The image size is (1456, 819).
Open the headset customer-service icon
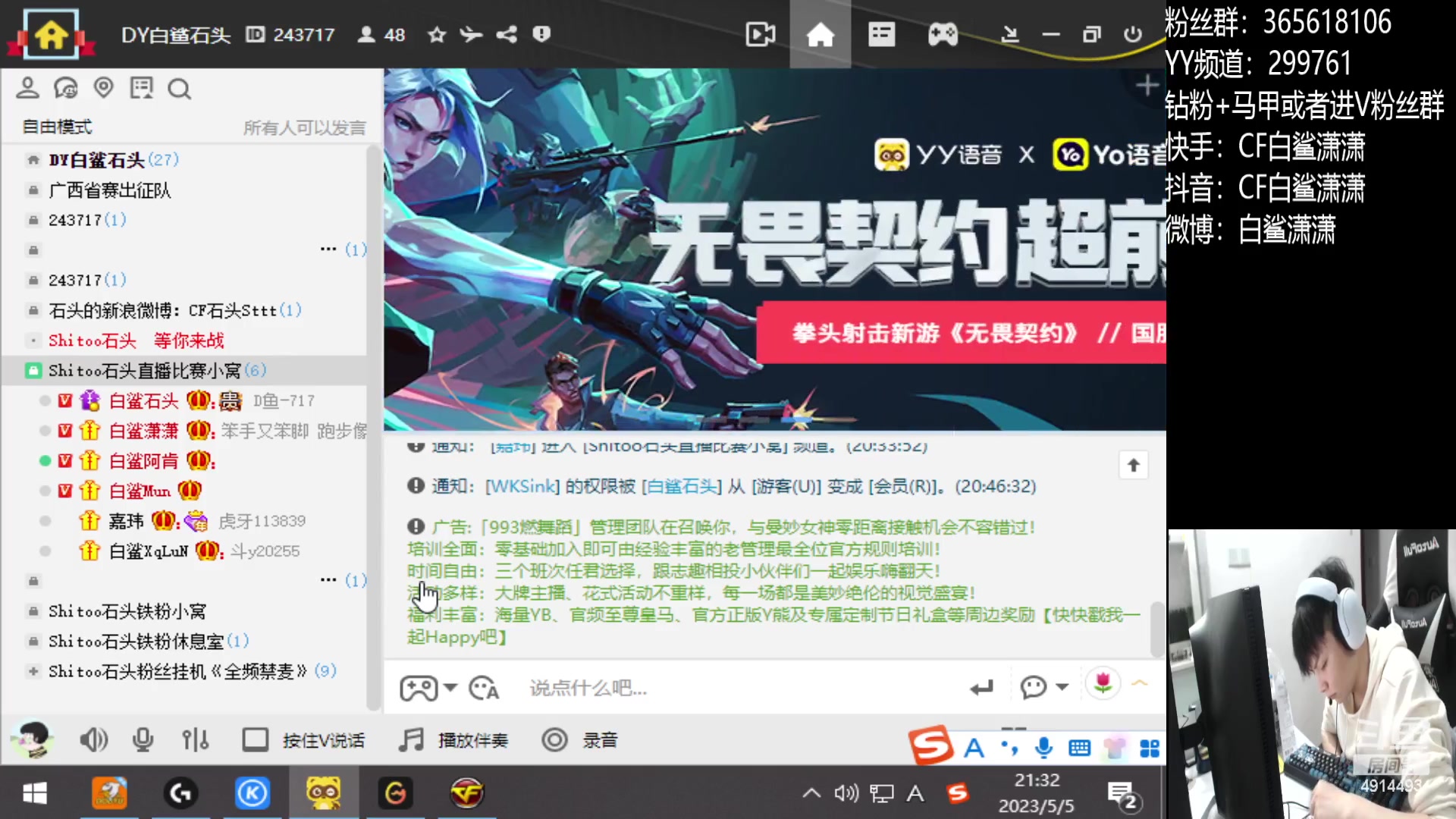click(66, 89)
